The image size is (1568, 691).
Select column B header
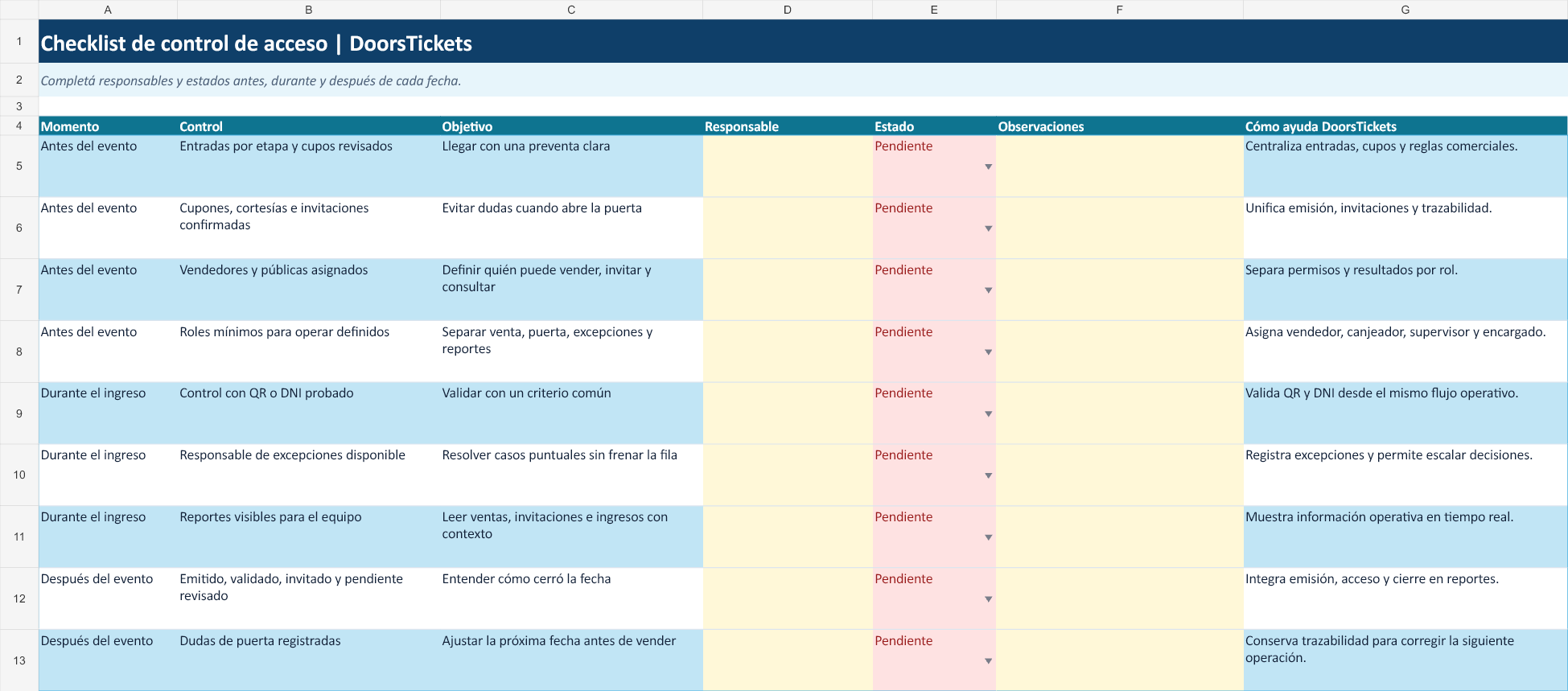tap(309, 10)
